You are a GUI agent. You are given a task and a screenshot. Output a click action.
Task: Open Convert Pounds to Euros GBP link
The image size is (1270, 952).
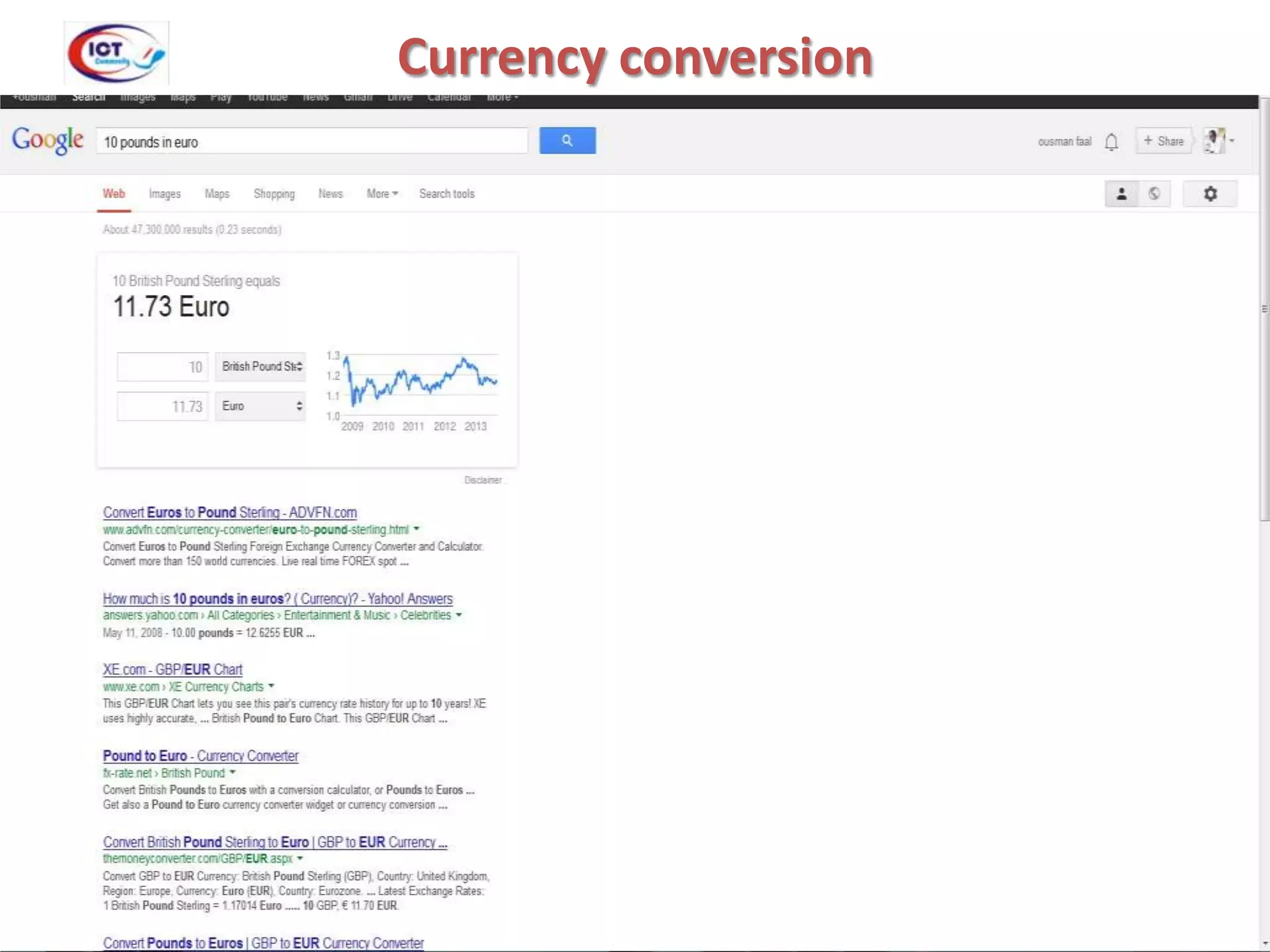[263, 943]
